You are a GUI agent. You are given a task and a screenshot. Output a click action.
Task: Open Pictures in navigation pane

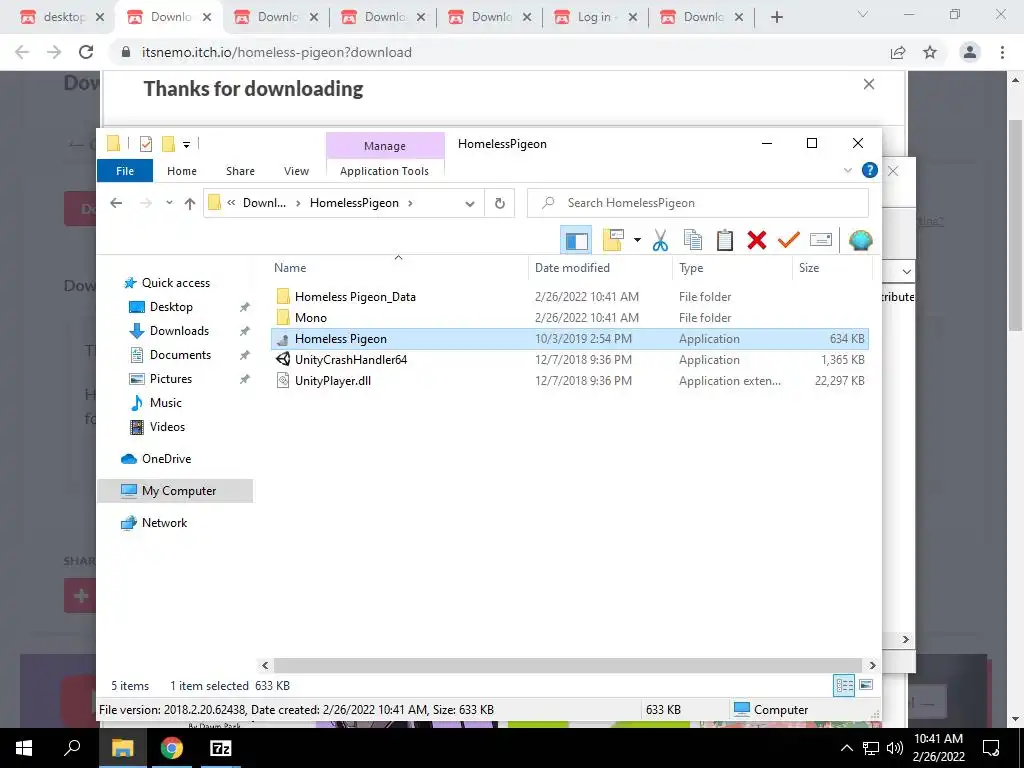(170, 379)
